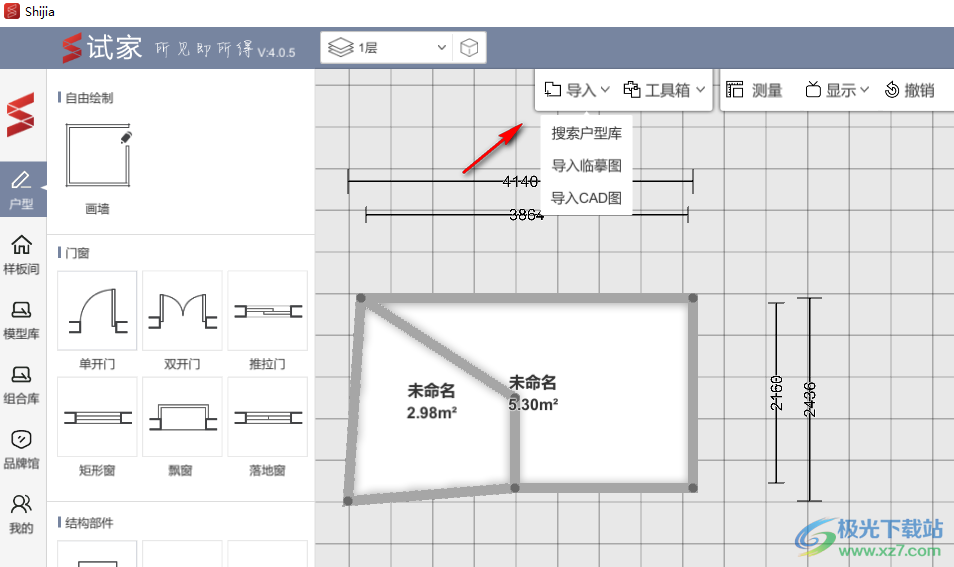Image resolution: width=954 pixels, height=567 pixels.
Task: Open the 我的 profile sidebar item
Action: 22,514
